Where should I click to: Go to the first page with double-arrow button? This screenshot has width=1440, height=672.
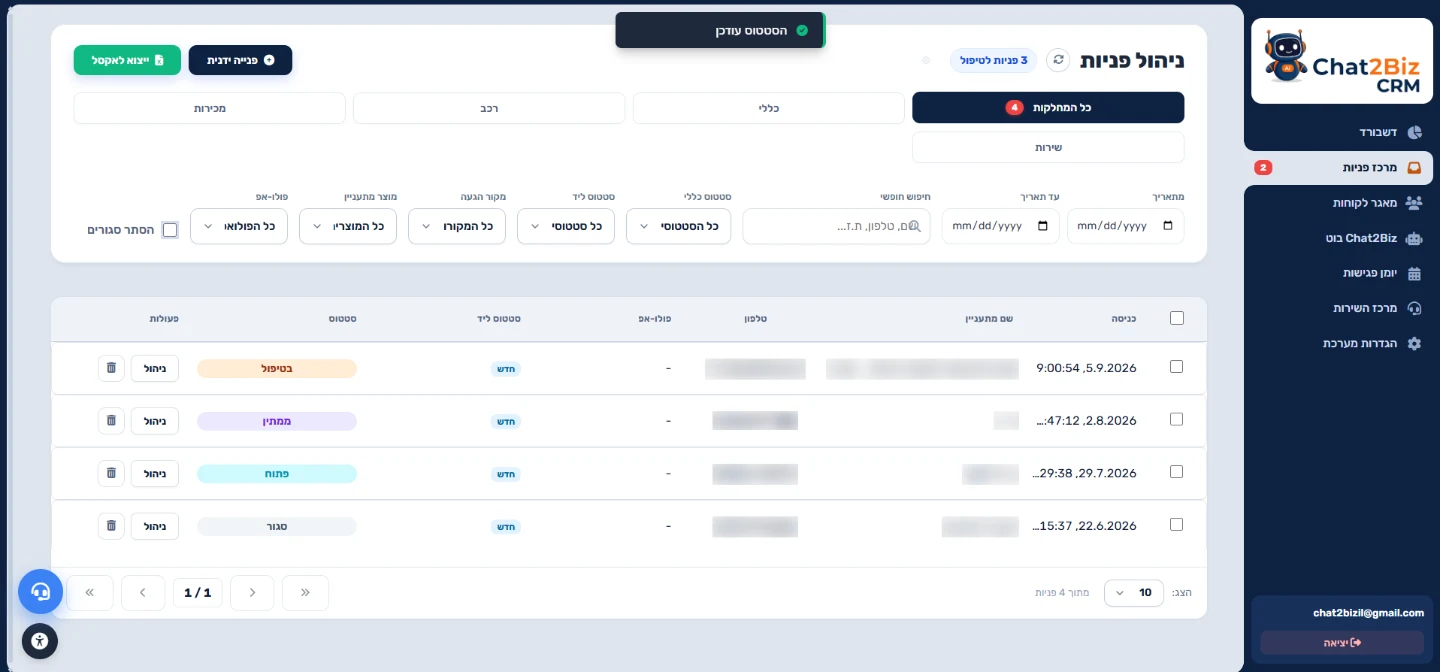point(305,593)
